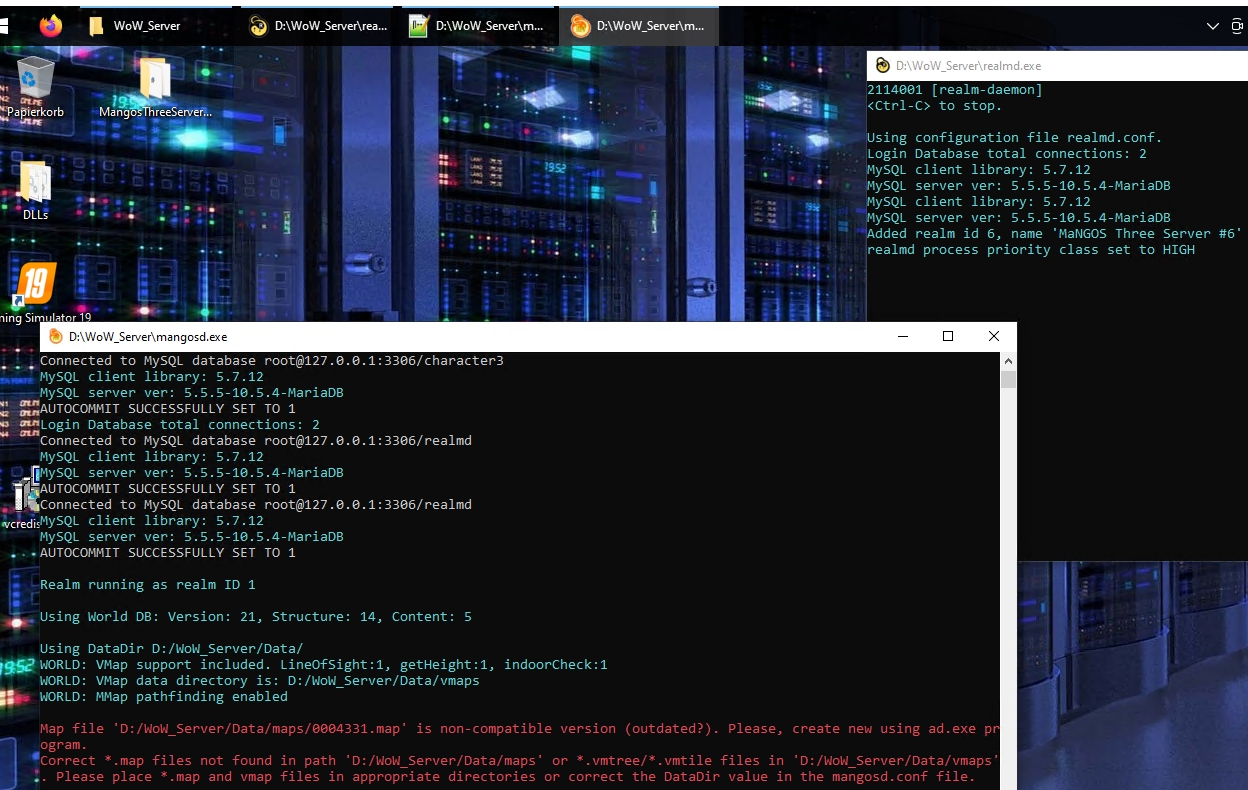Screen dimensions: 1248x790
Task: Switch to the D:\WoW_Server\rea... taskbar window
Action: coord(319,26)
